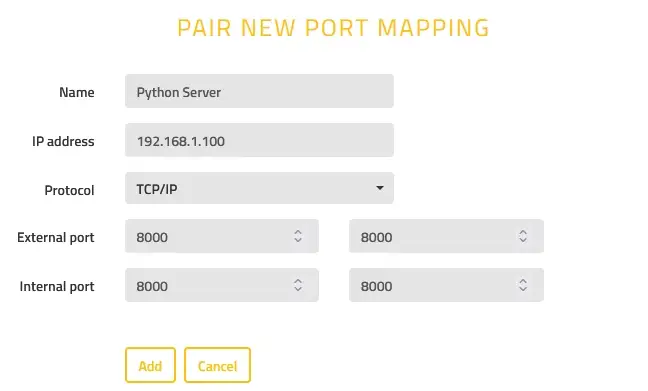648x391 pixels.
Task: Click the Add button
Action: [x=150, y=365]
